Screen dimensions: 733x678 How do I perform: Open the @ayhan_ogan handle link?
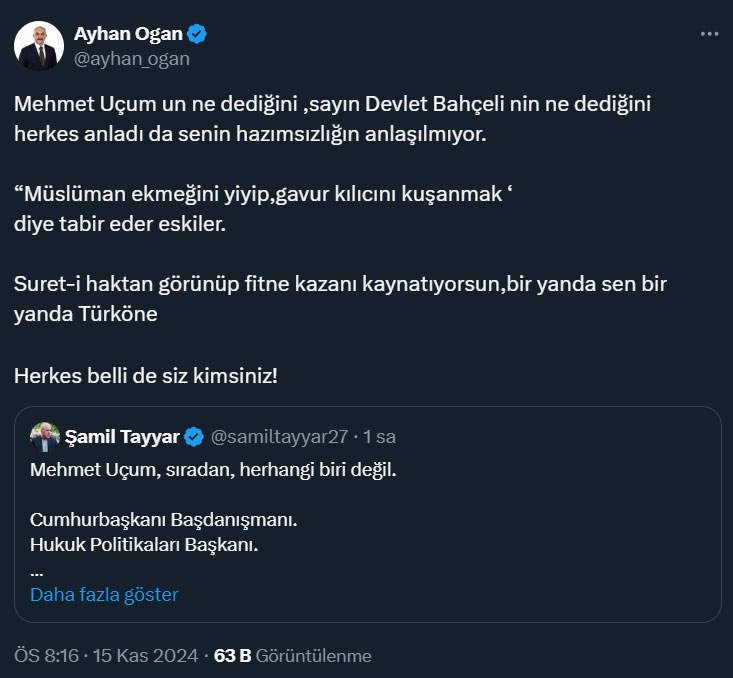point(132,58)
